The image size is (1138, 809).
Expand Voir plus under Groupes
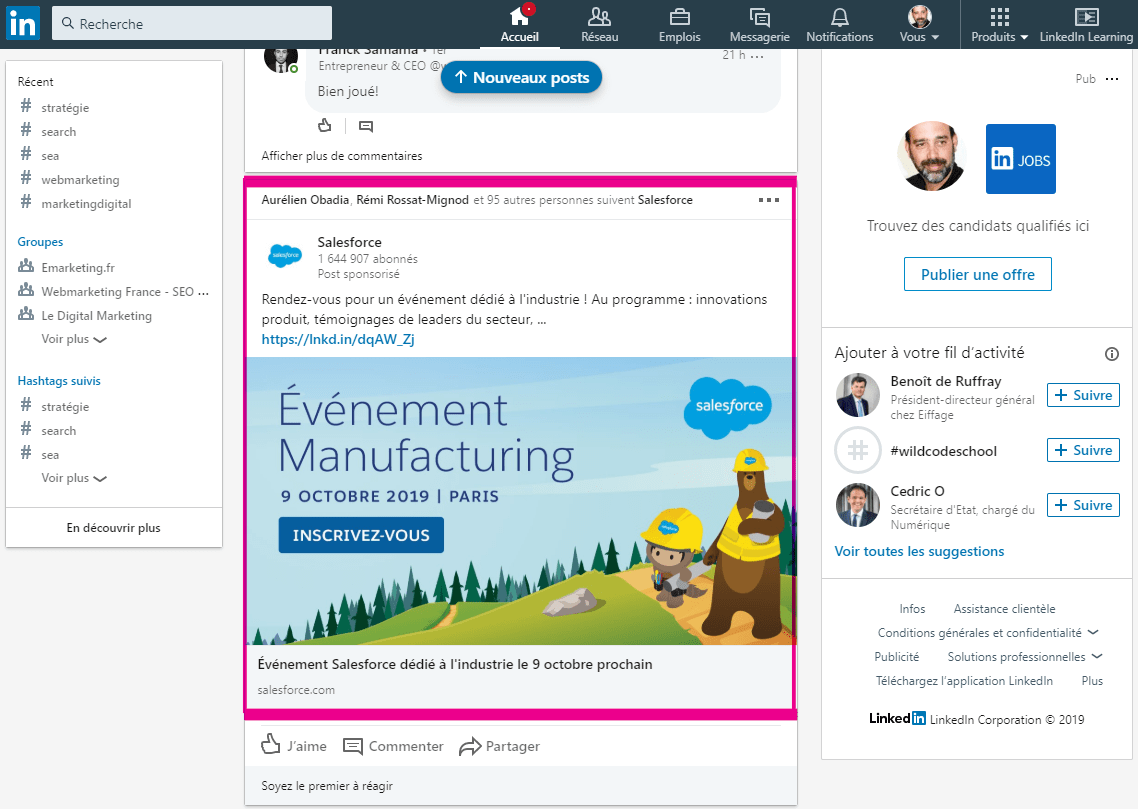[x=74, y=339]
